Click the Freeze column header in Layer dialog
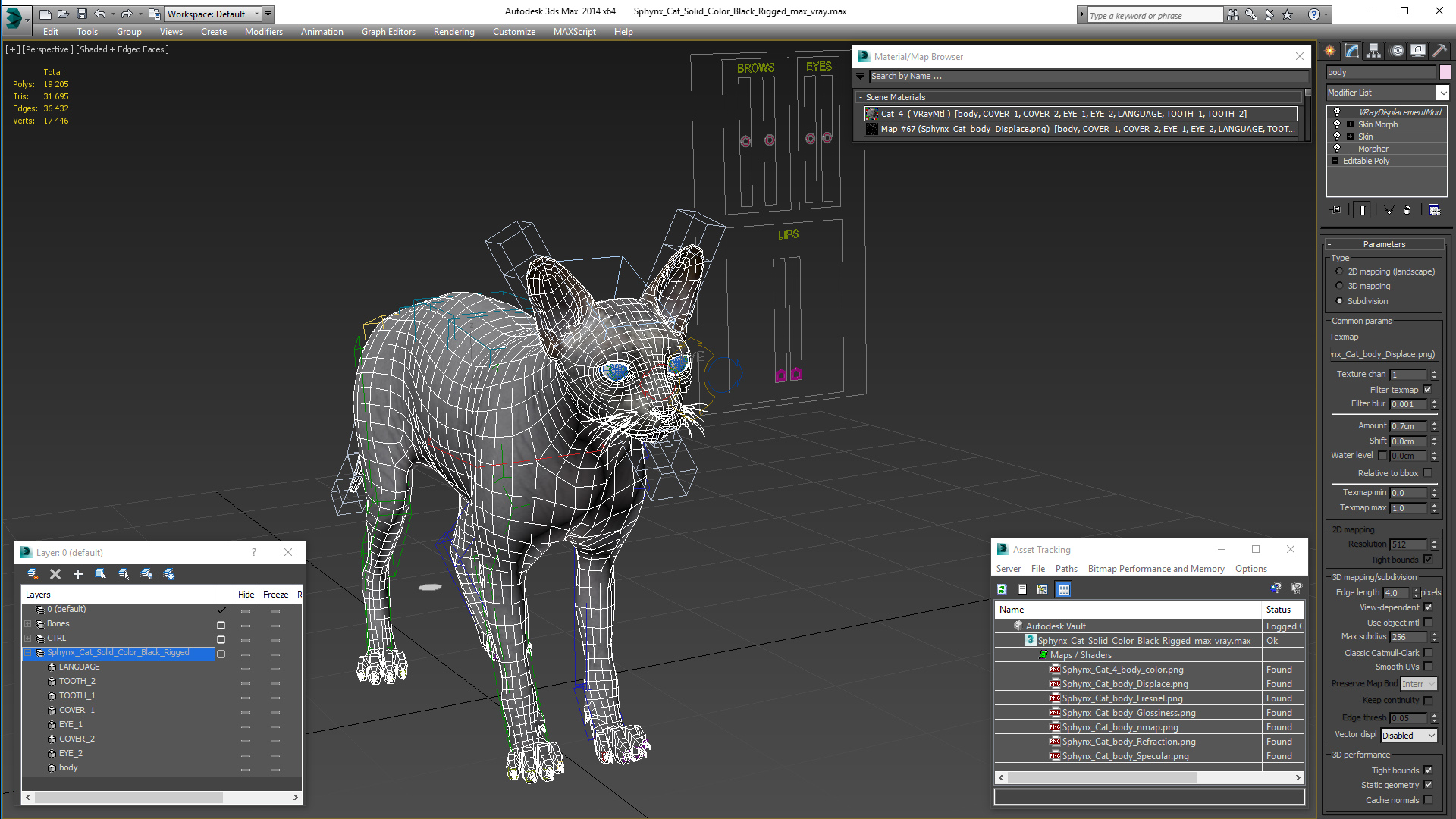 point(275,595)
